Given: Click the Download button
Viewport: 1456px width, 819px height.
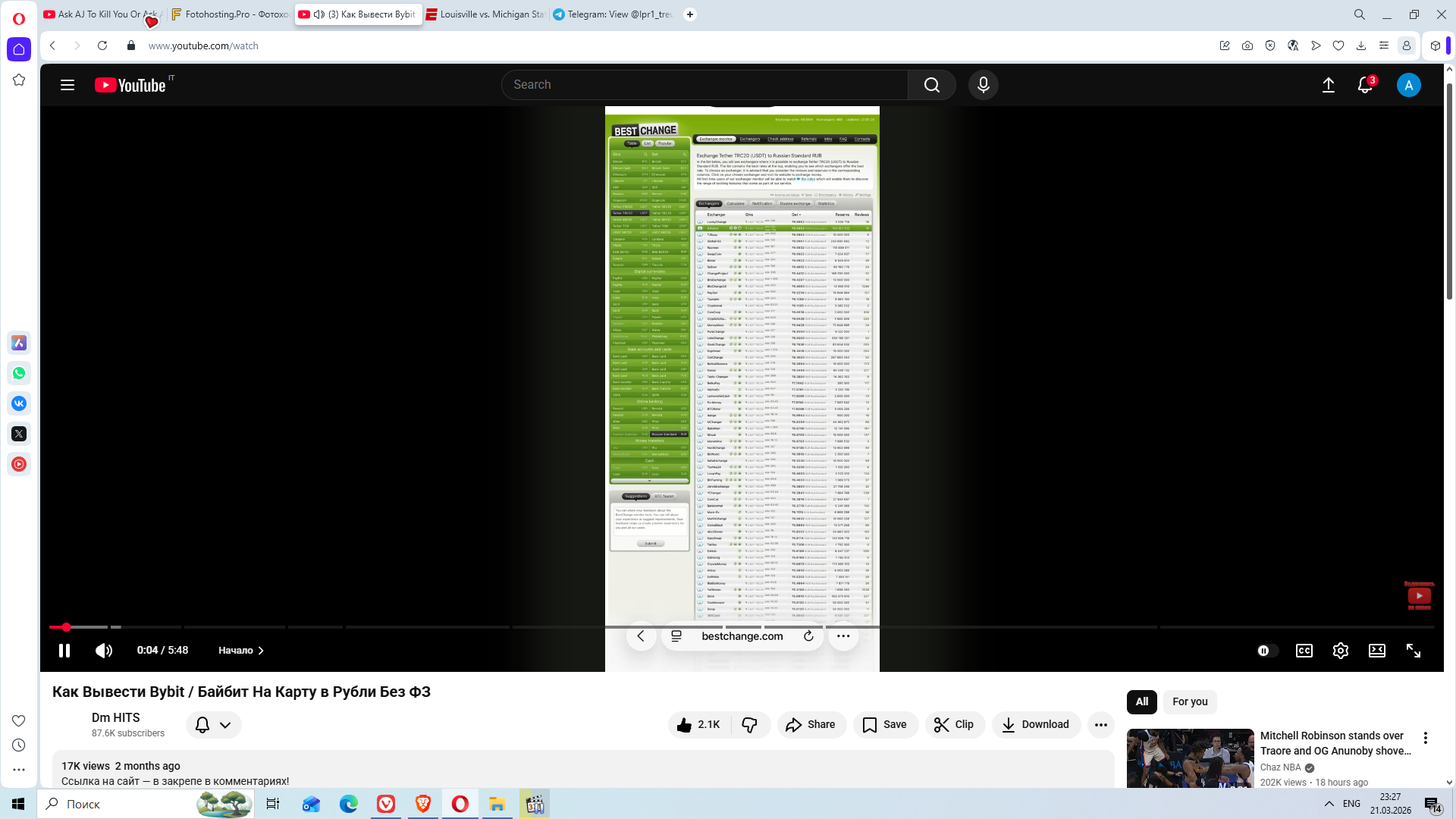Looking at the screenshot, I should click(x=1035, y=725).
